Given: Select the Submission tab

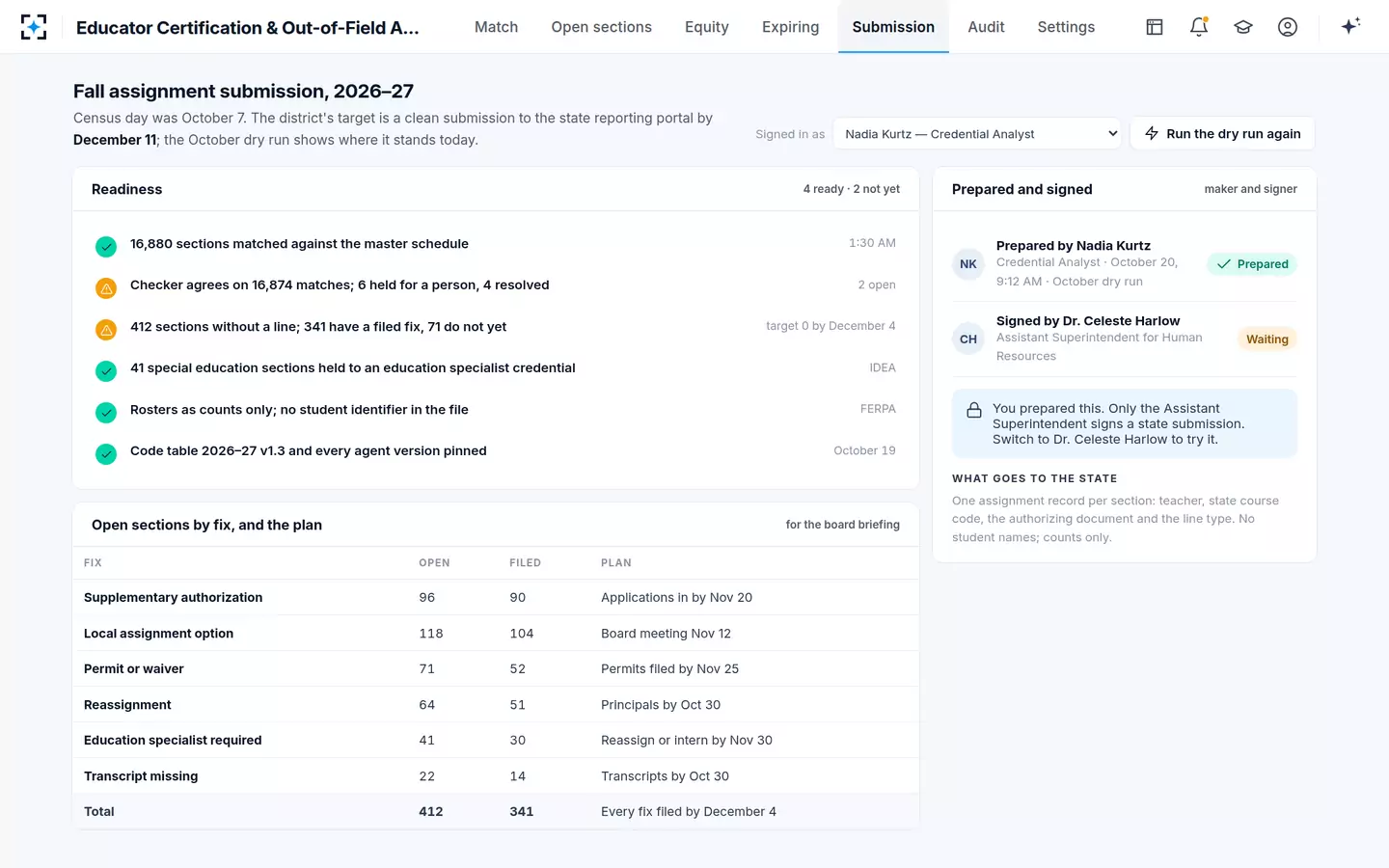Looking at the screenshot, I should (893, 27).
